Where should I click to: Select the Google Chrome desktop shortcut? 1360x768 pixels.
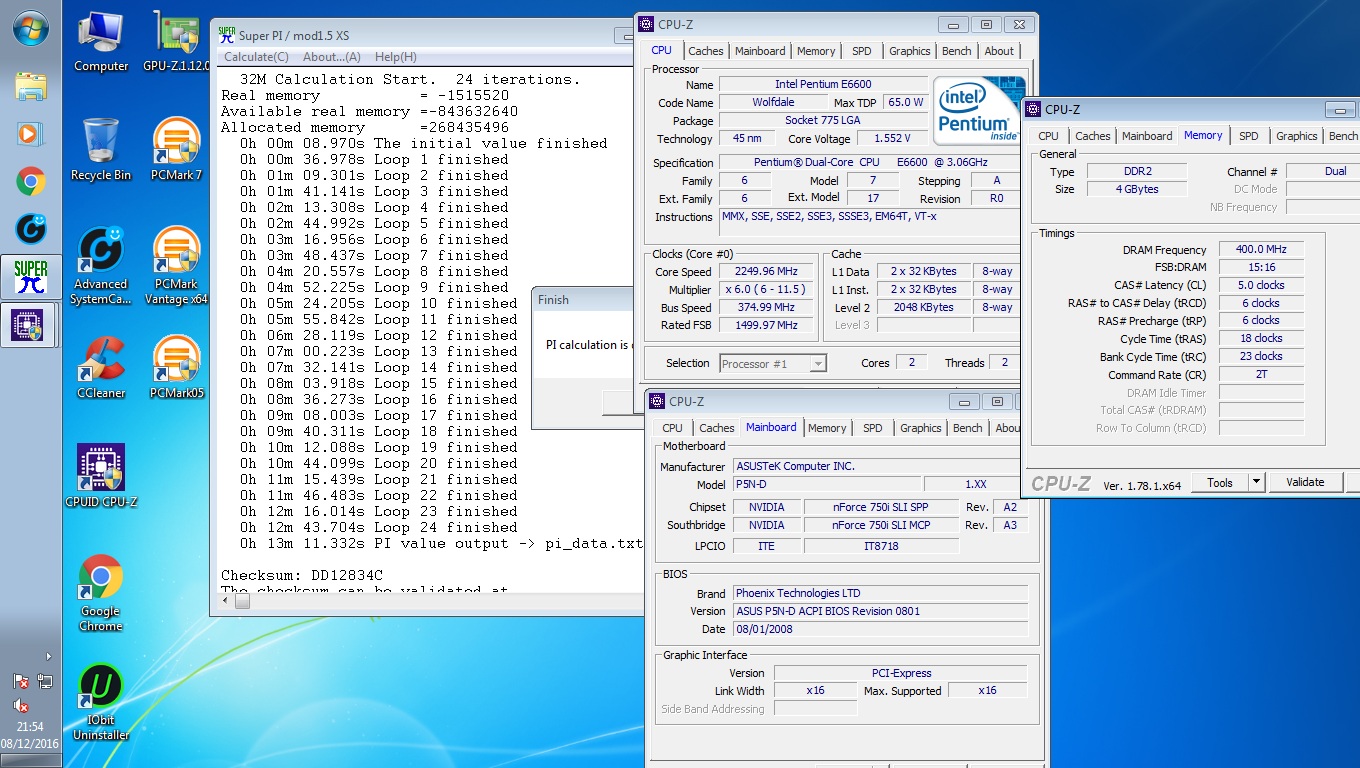101,593
